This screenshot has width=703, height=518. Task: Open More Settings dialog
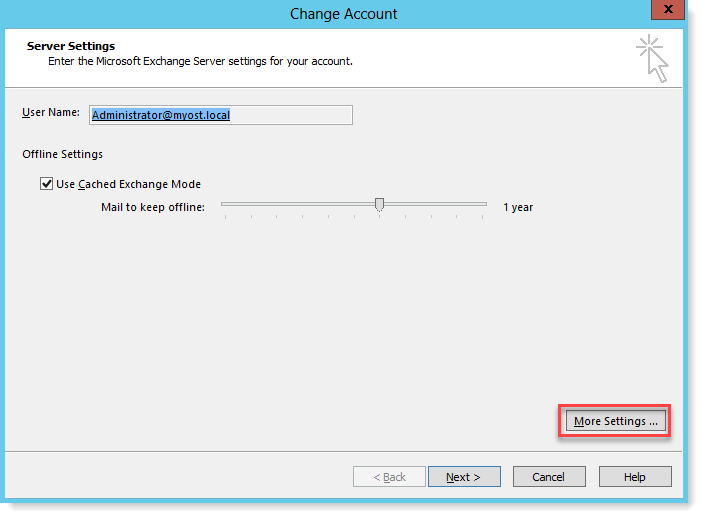tap(615, 421)
